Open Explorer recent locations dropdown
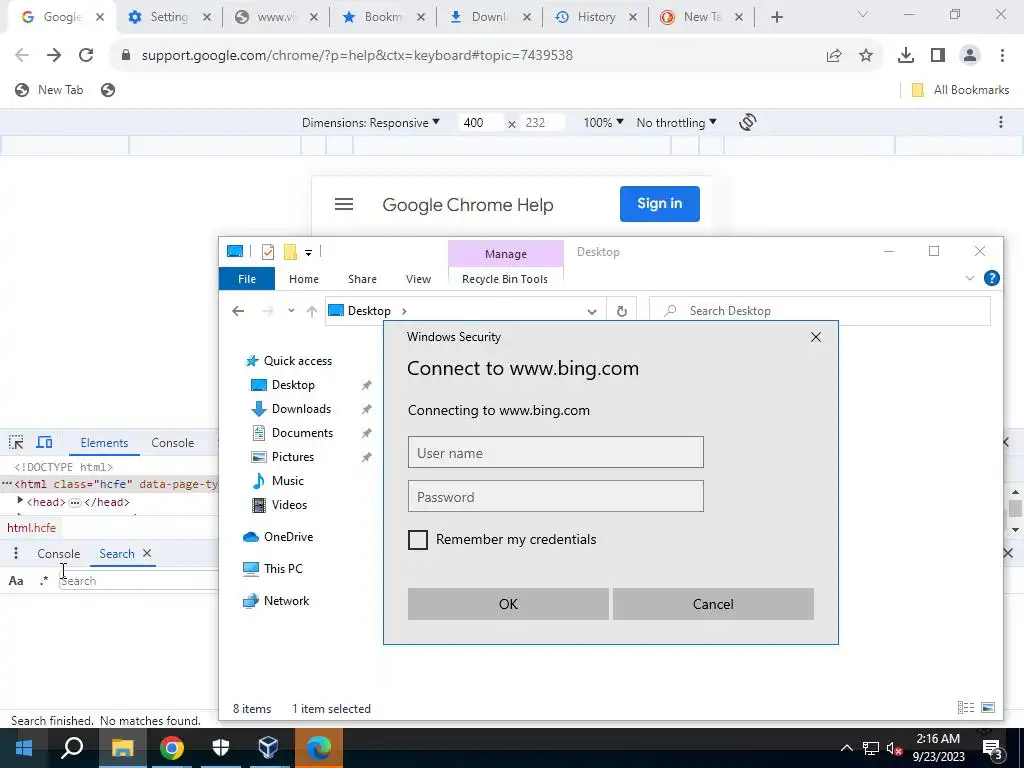 291,312
